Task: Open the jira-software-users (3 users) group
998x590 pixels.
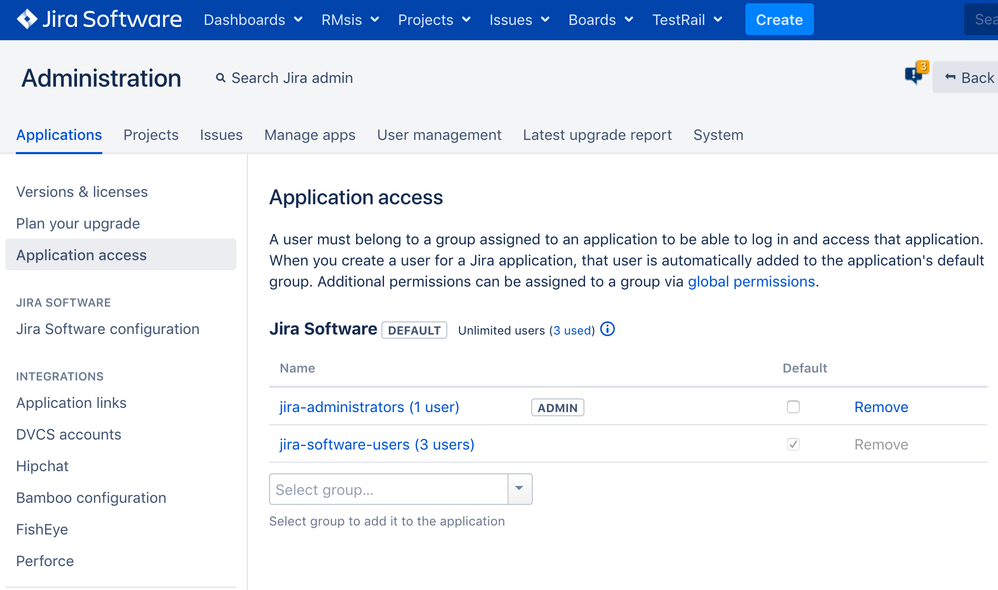Action: pos(377,444)
